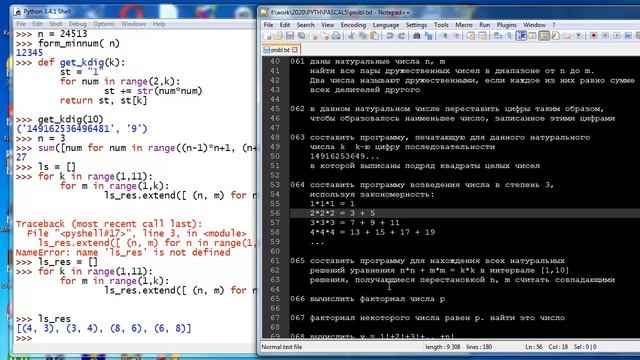Toggle synchronize vertical scrolling icon
The width and height of the screenshot is (640, 360).
[x=471, y=36]
